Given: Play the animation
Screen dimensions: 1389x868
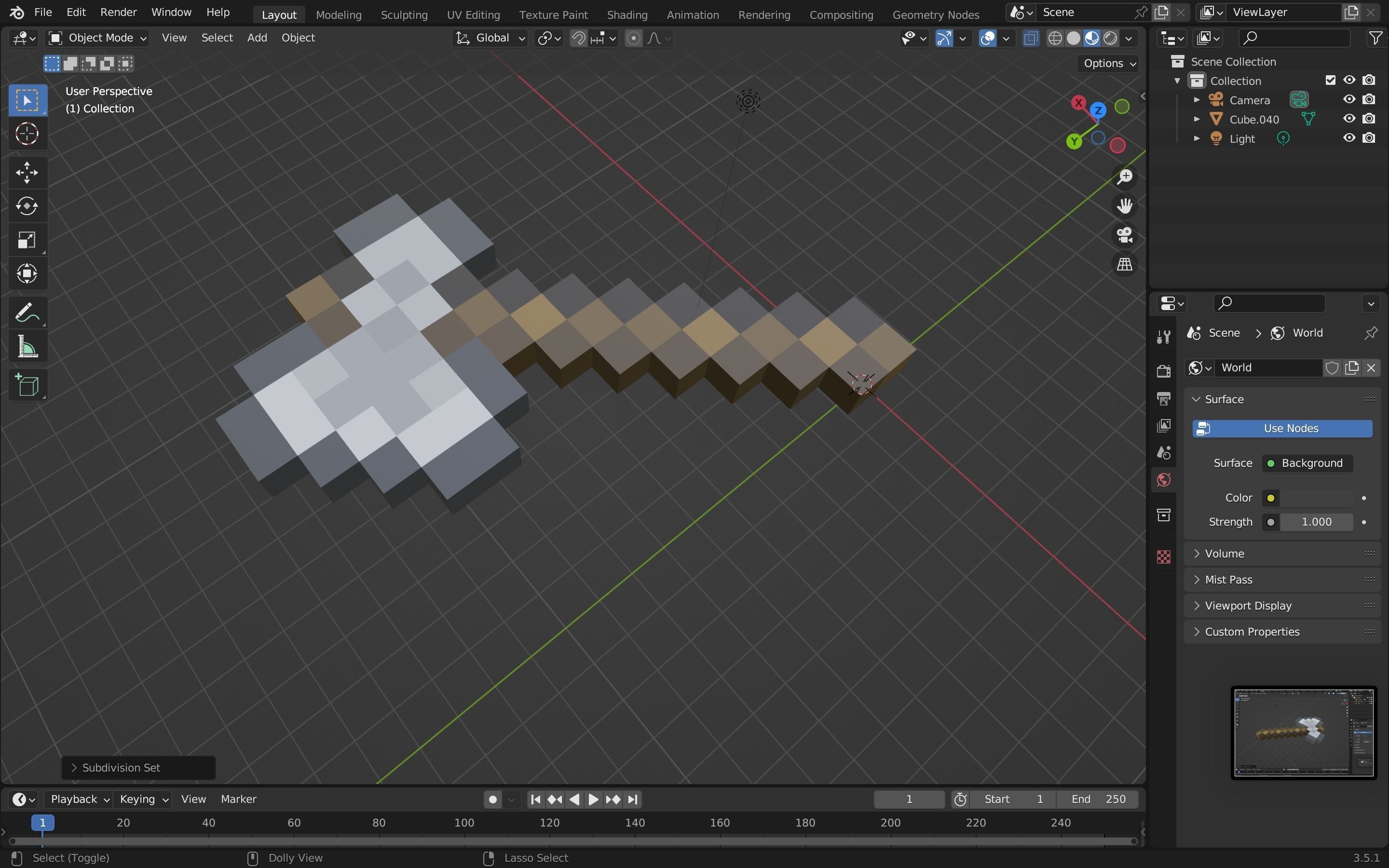Looking at the screenshot, I should 594,799.
